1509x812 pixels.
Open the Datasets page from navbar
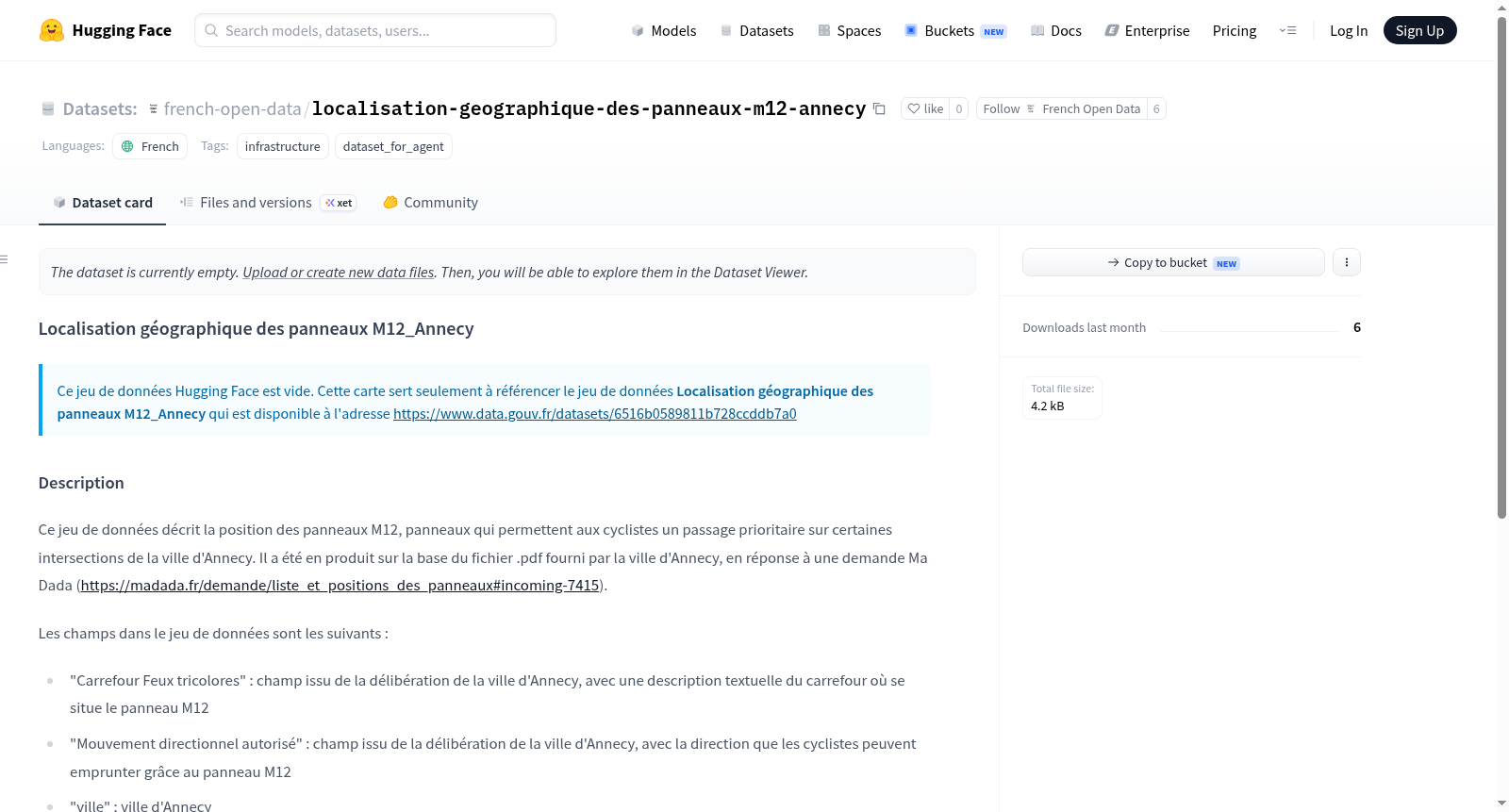click(757, 30)
